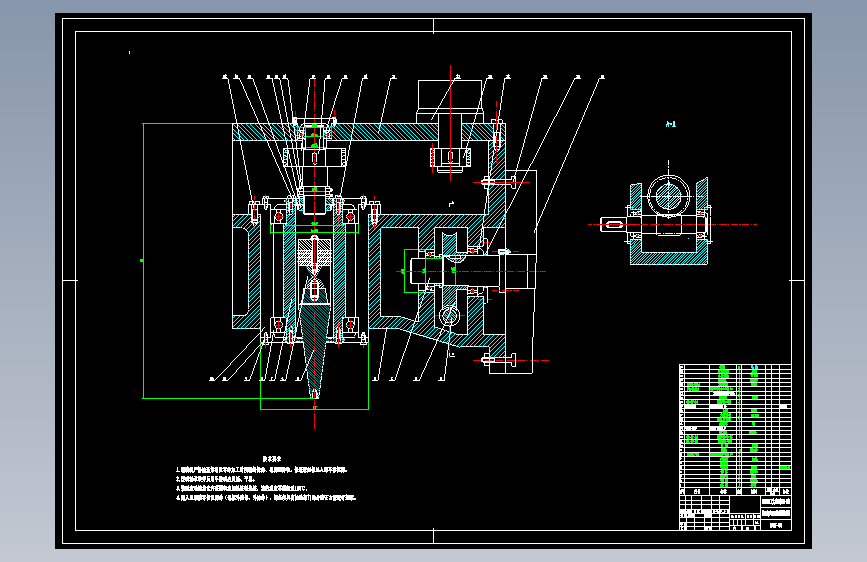
Task: Click the green width dimension under the spindle
Action: (x=315, y=409)
